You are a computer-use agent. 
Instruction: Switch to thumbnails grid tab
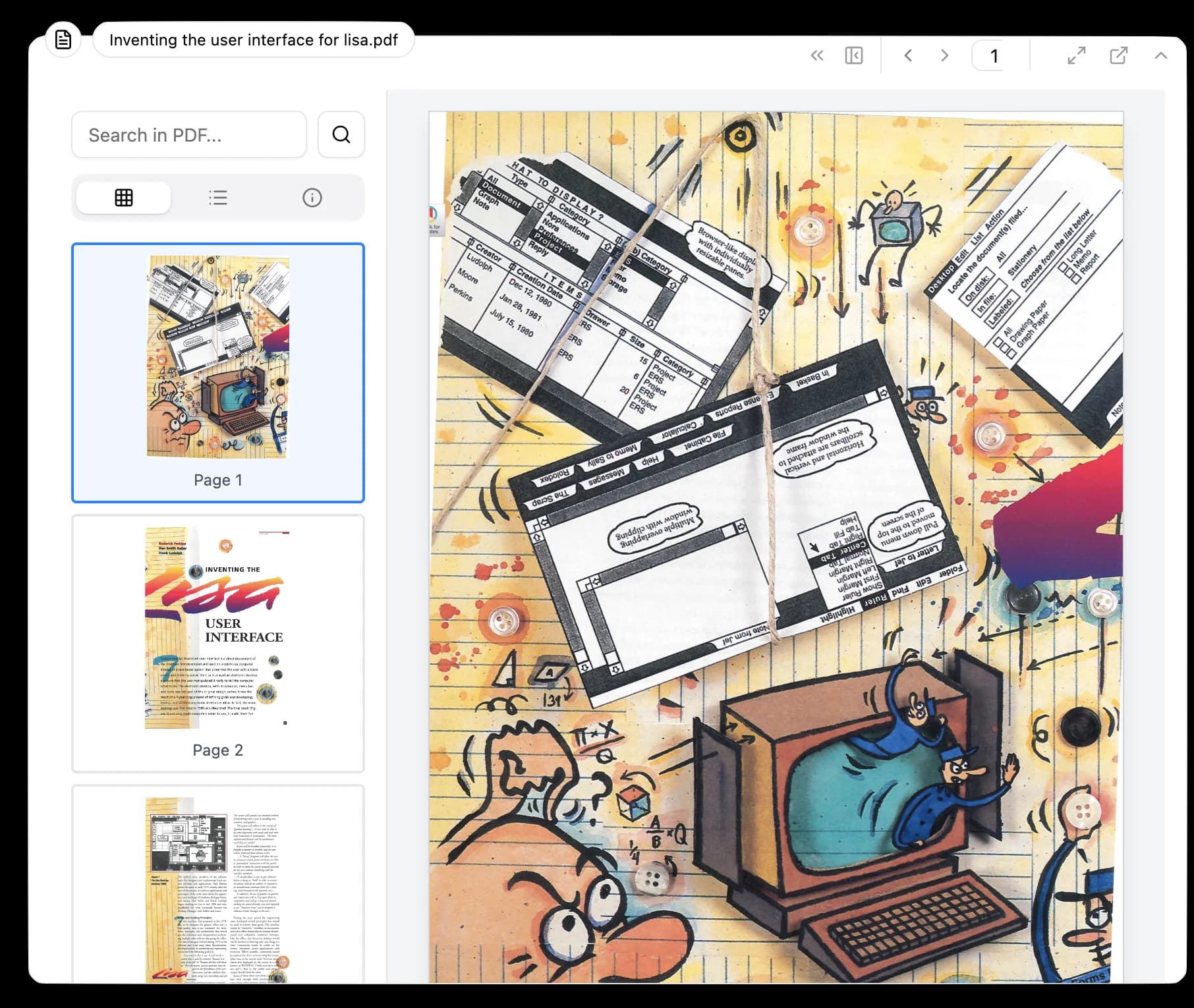click(124, 198)
